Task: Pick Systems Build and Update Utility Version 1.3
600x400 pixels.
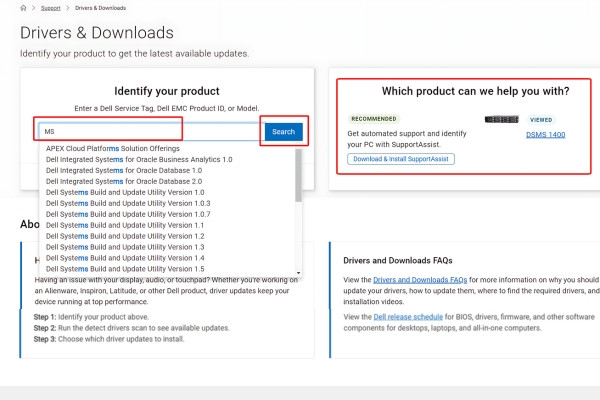Action: tap(125, 247)
